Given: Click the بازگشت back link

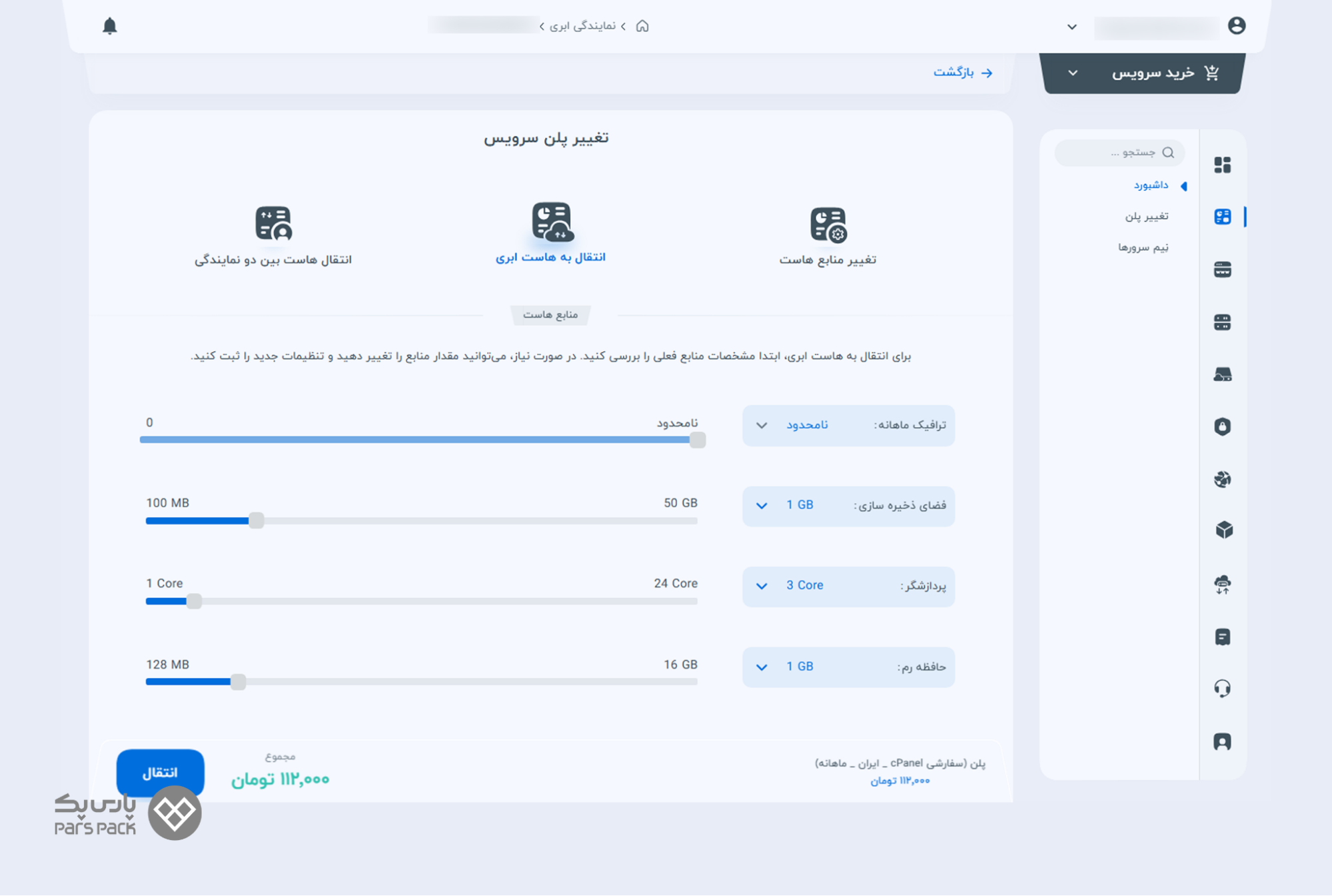Looking at the screenshot, I should click(962, 73).
